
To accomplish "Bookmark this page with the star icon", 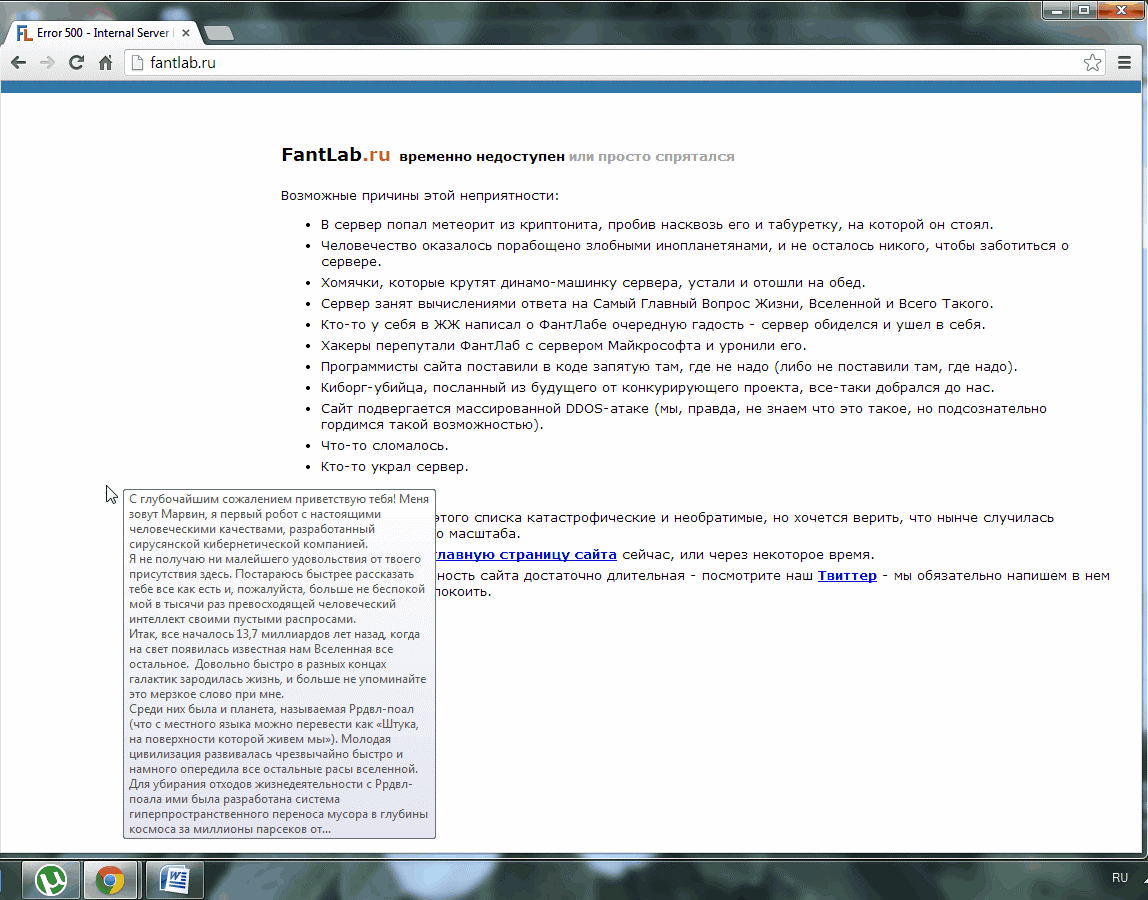I will 1092,63.
